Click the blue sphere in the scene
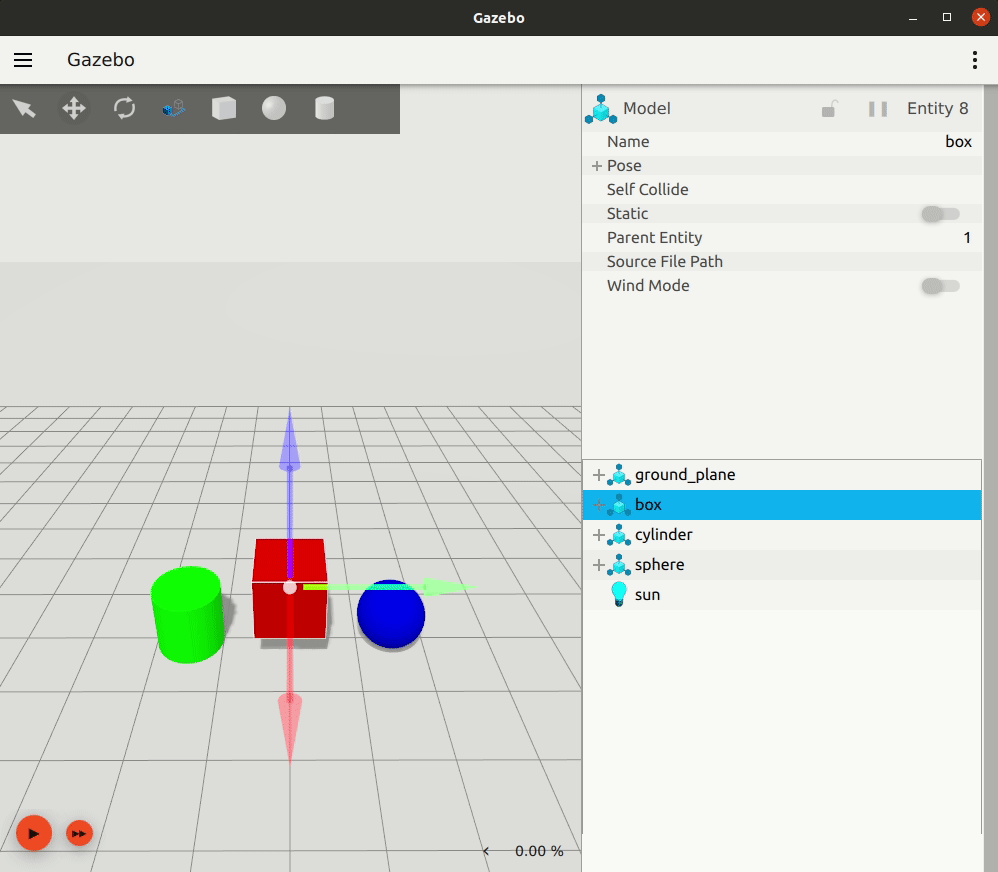The height and width of the screenshot is (872, 998). coord(391,614)
